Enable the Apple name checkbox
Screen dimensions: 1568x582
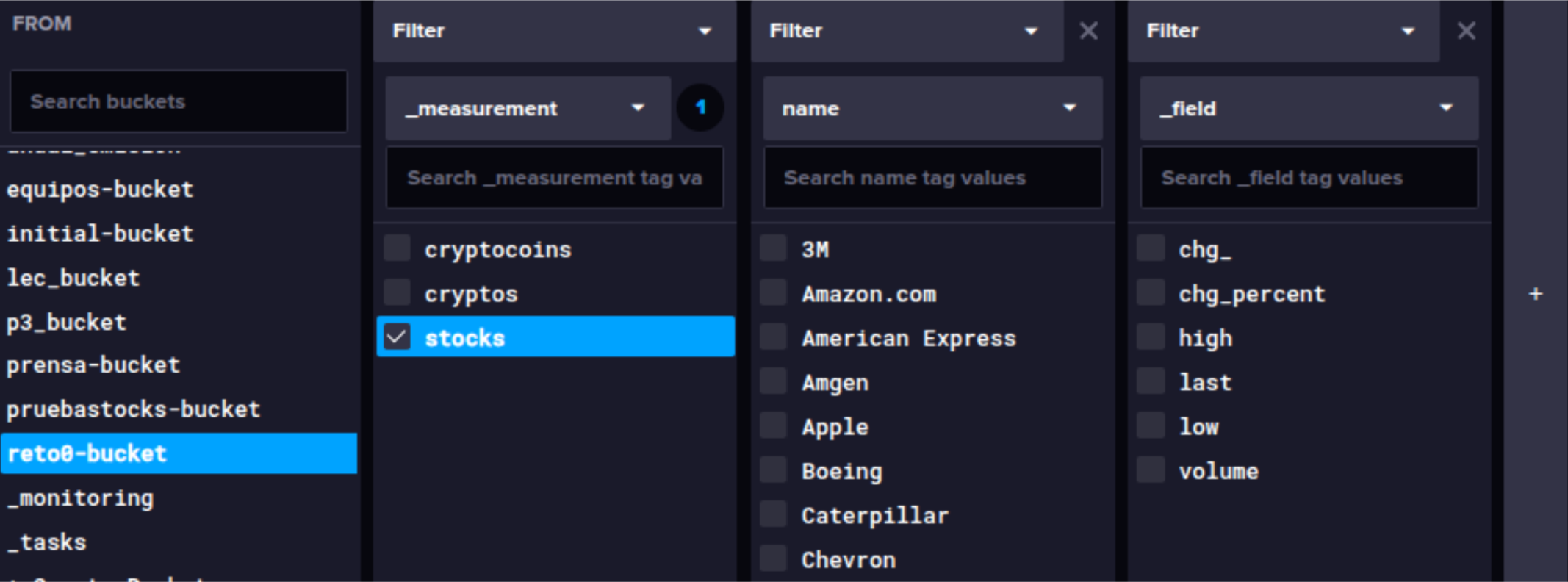[774, 426]
